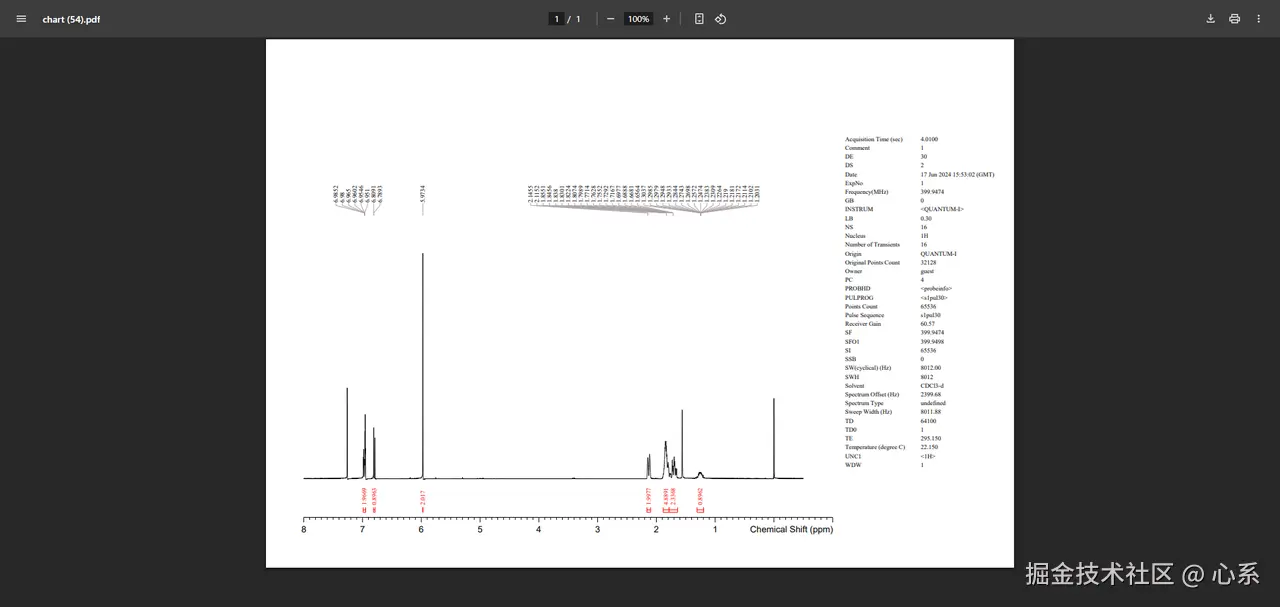Click the Temperature (degree C) label
This screenshot has width=1280, height=607.
coord(874,447)
